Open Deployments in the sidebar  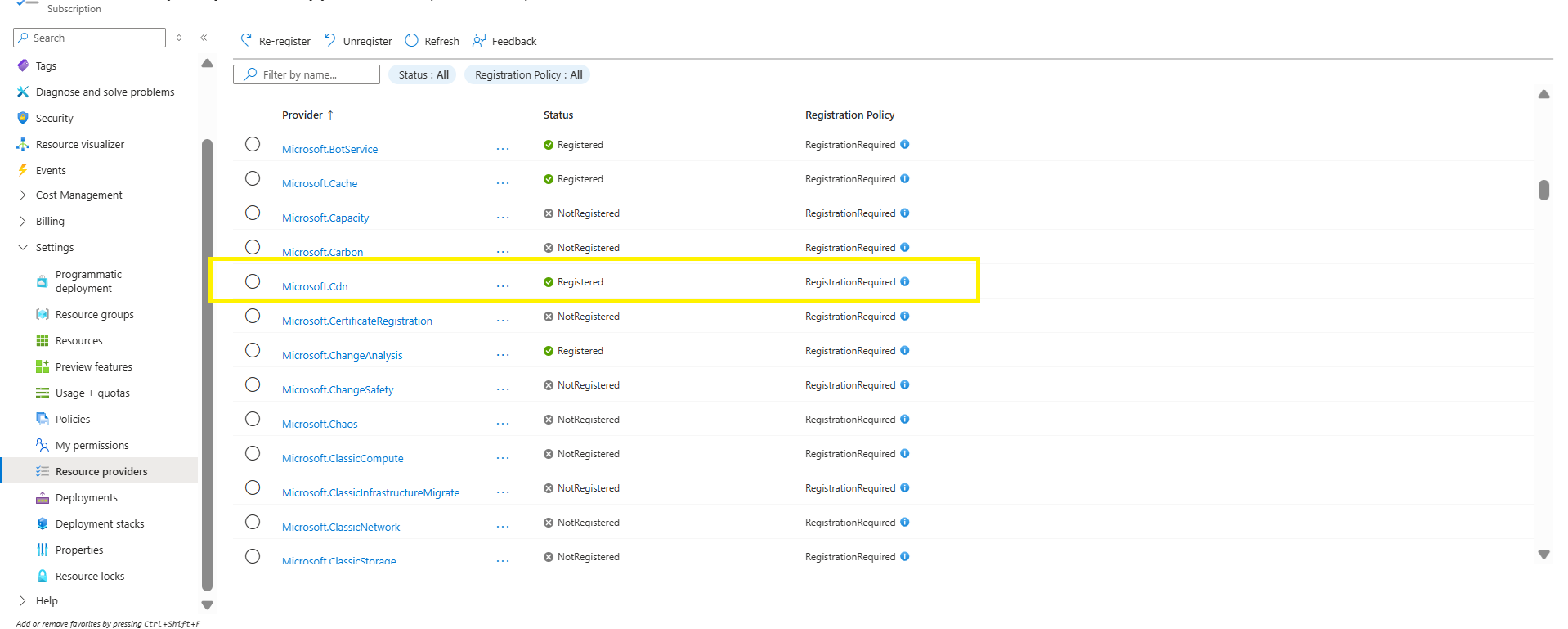(x=86, y=497)
